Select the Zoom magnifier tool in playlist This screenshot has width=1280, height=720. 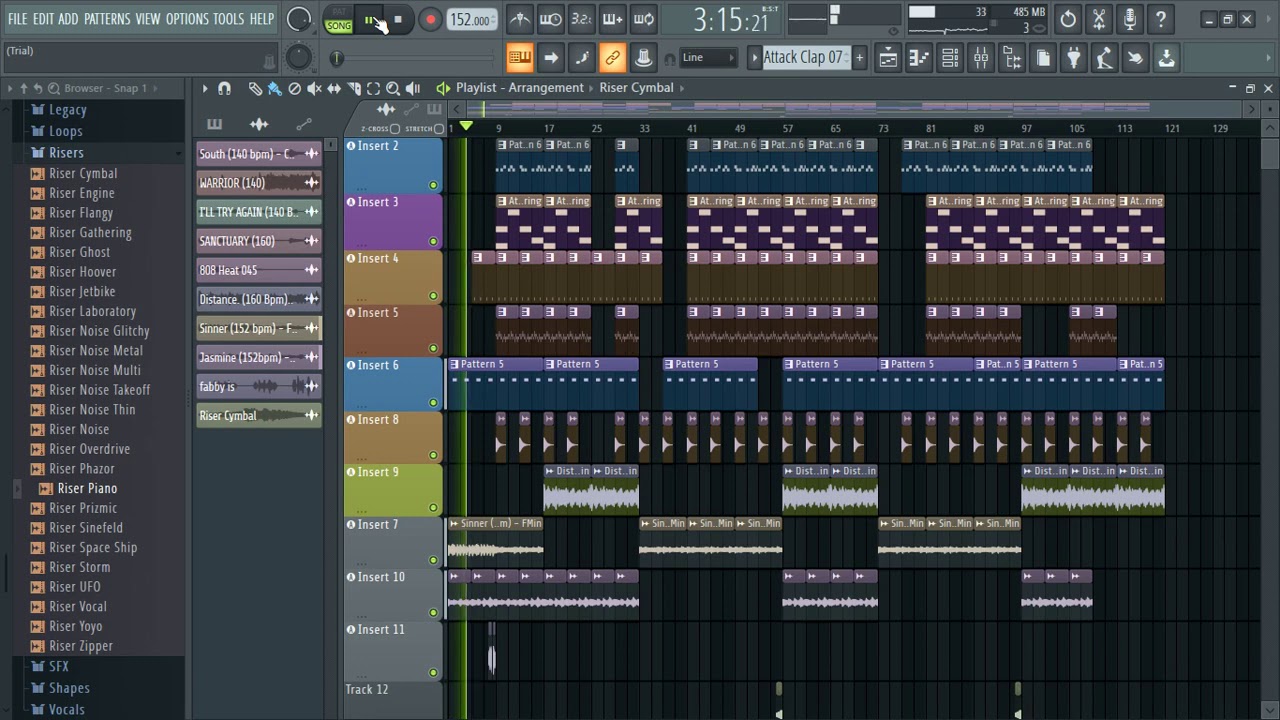tap(393, 88)
